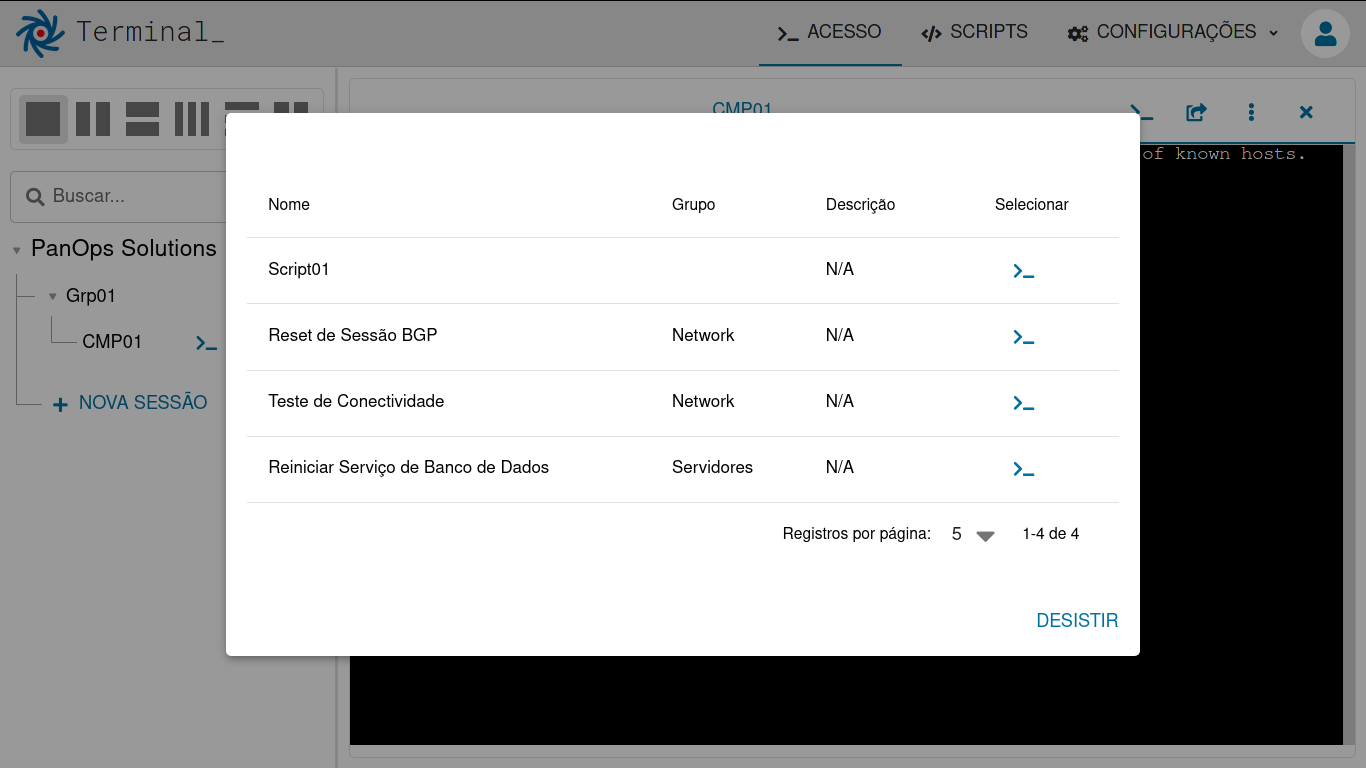Open the session more options menu

1251,112
